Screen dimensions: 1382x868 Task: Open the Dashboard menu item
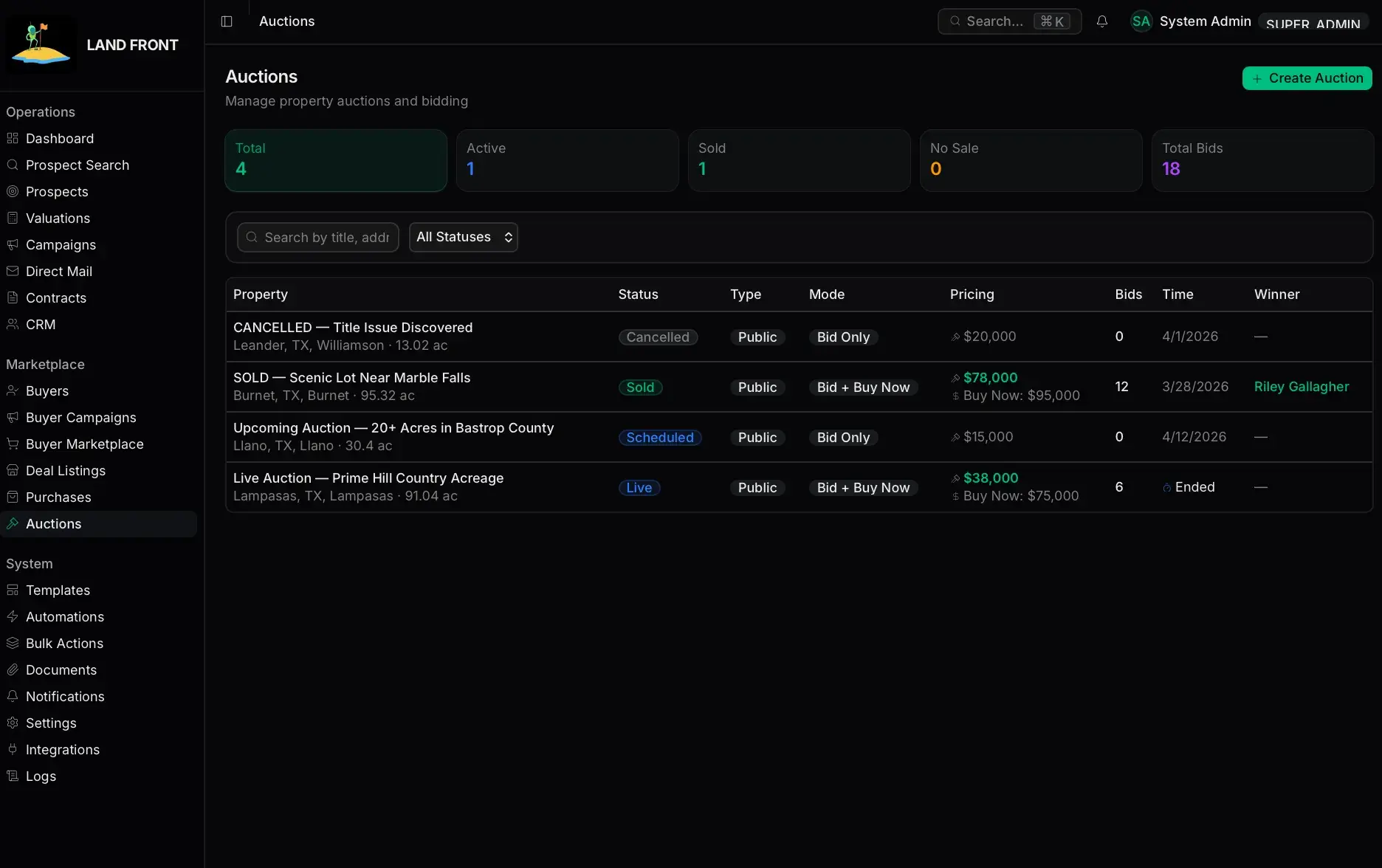(98, 138)
